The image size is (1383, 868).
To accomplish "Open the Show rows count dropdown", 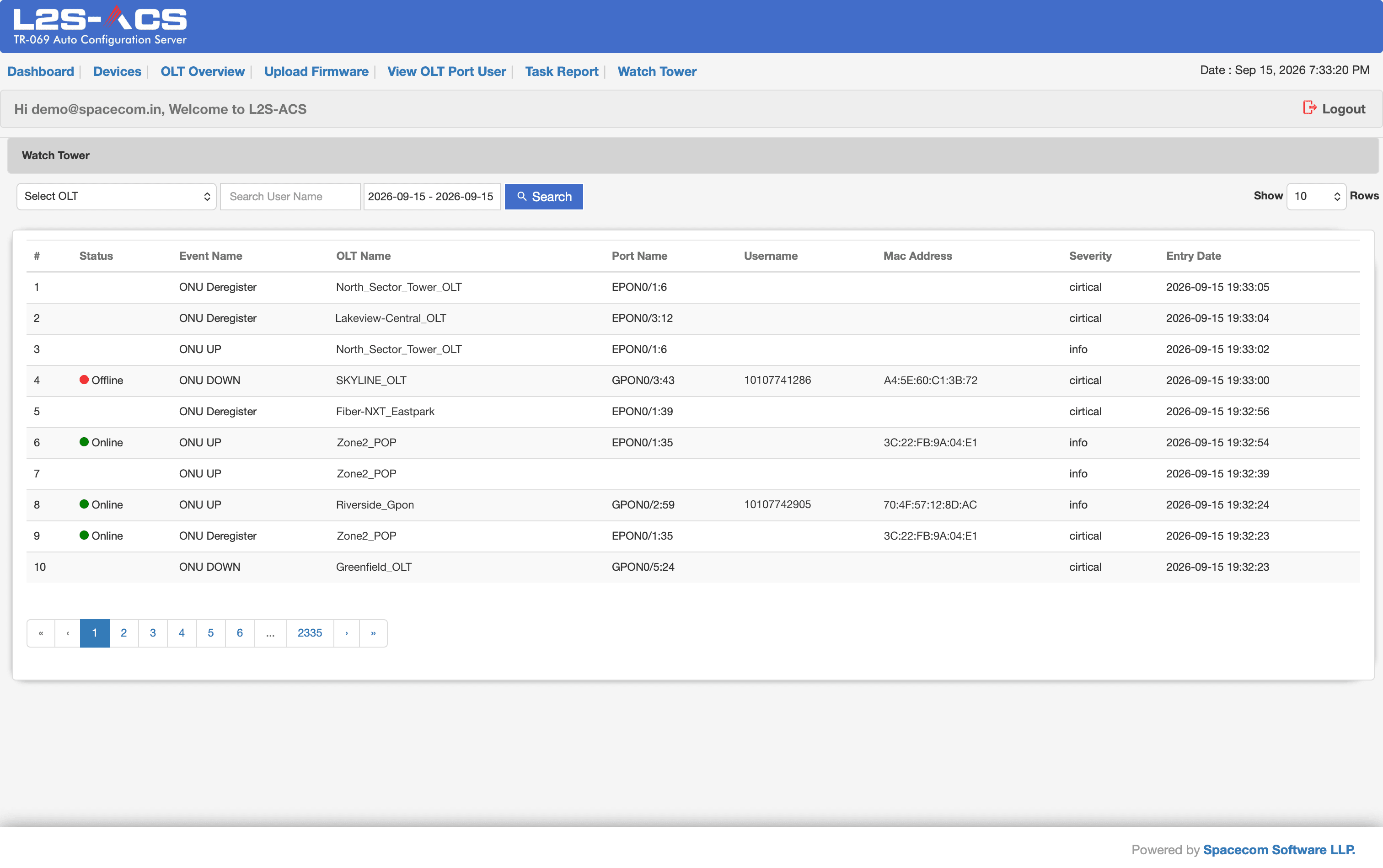I will pyautogui.click(x=1316, y=196).
